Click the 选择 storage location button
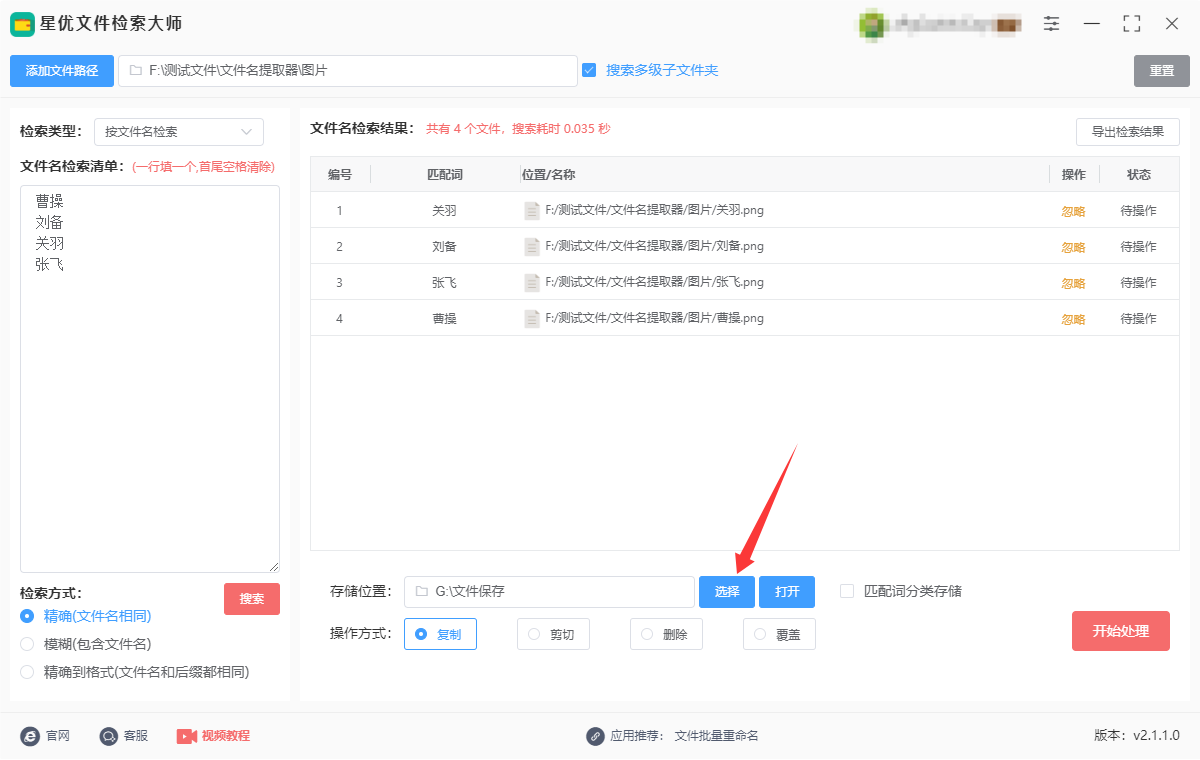Image resolution: width=1200 pixels, height=760 pixels. click(727, 592)
